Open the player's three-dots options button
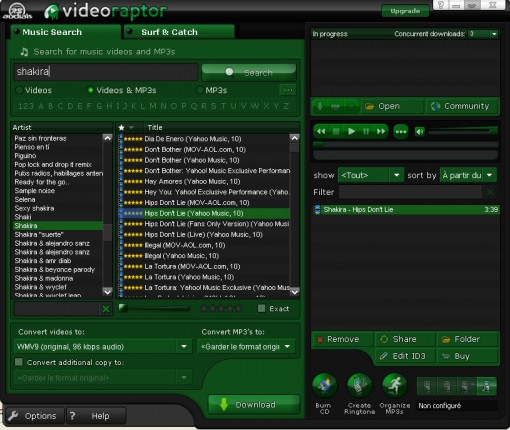The height and width of the screenshot is (430, 510). pyautogui.click(x=401, y=132)
